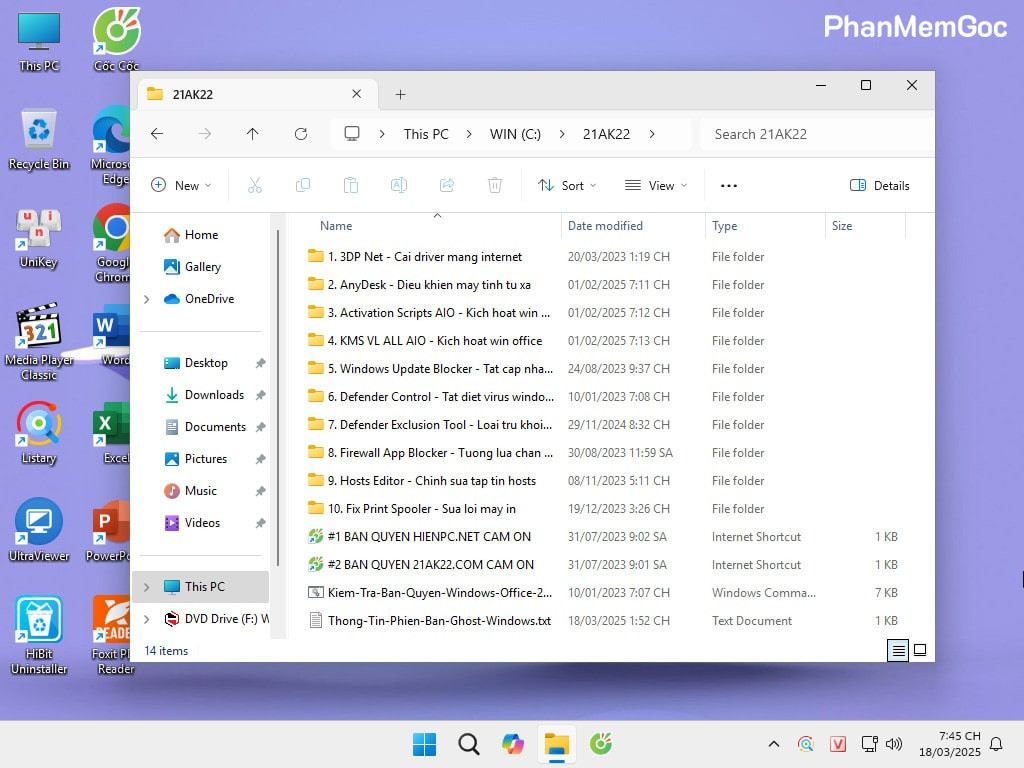
Task: Expand the OneDrive tree node
Action: (147, 299)
